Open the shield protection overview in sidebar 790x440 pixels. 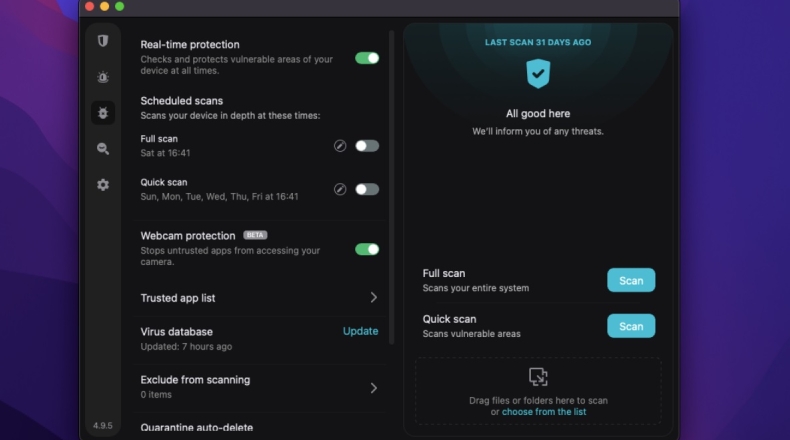(102, 41)
